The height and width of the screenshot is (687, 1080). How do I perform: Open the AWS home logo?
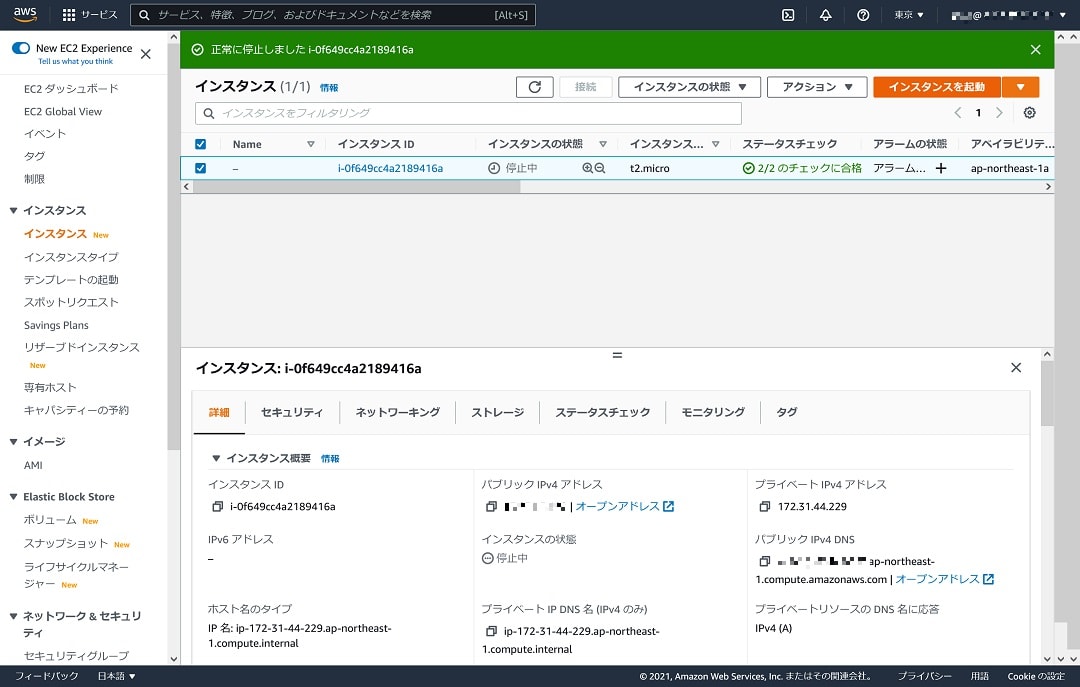tap(25, 14)
